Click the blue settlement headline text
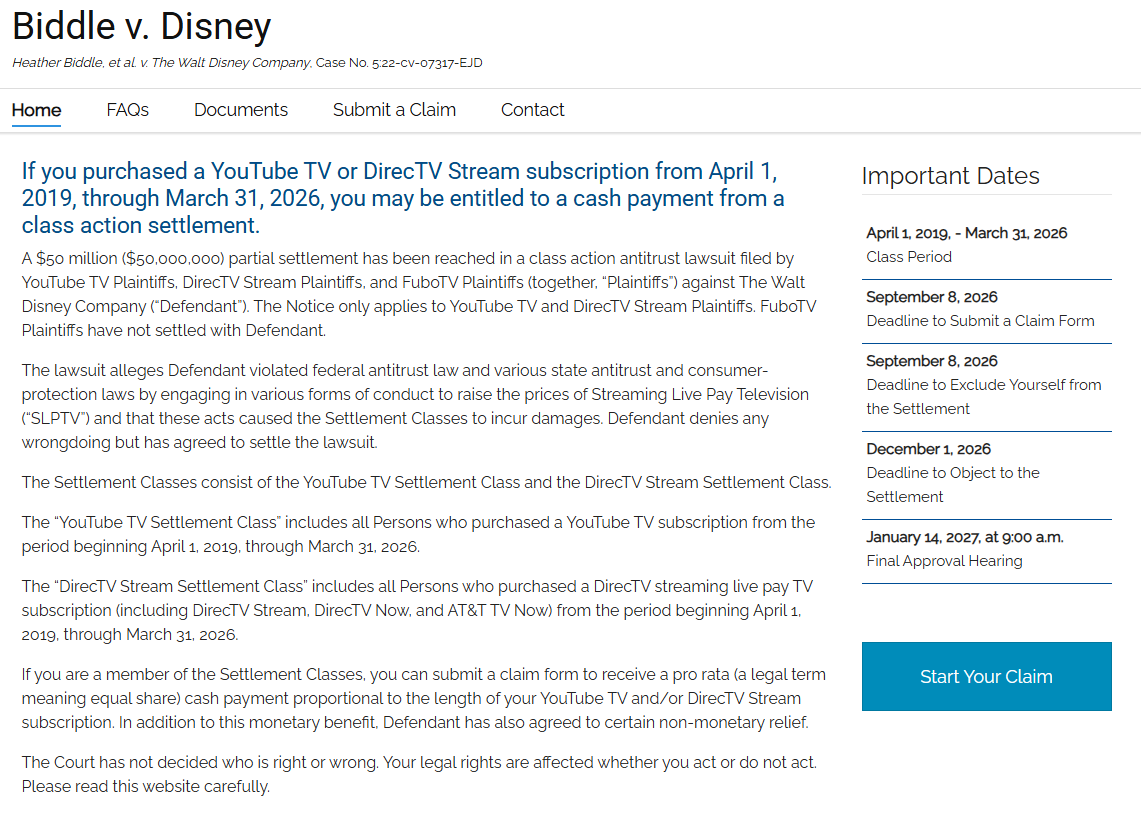Screen dimensions: 1141x824 click(403, 198)
